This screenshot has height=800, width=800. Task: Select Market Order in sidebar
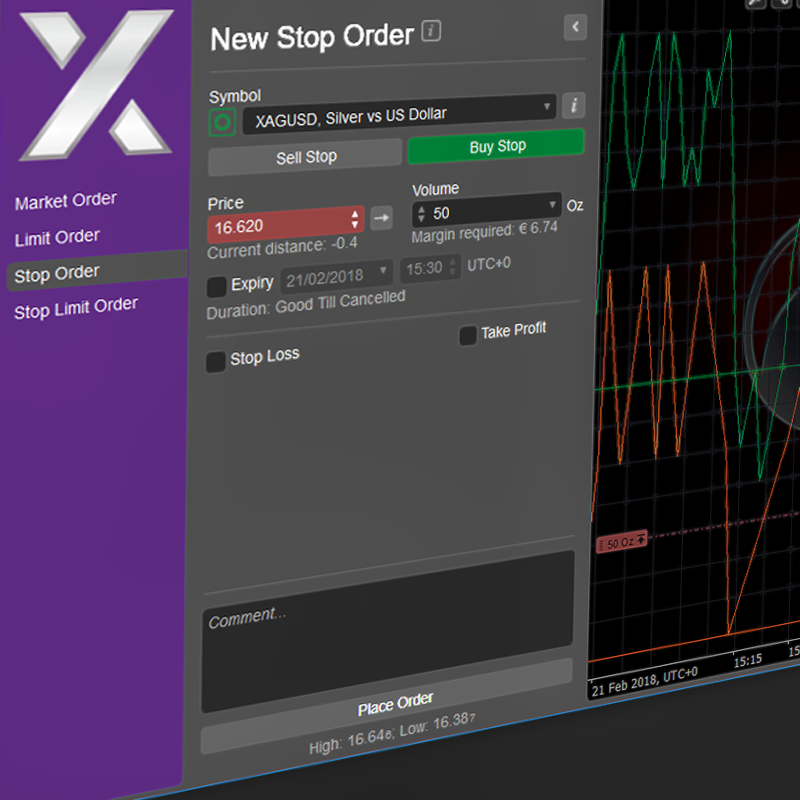pyautogui.click(x=66, y=201)
